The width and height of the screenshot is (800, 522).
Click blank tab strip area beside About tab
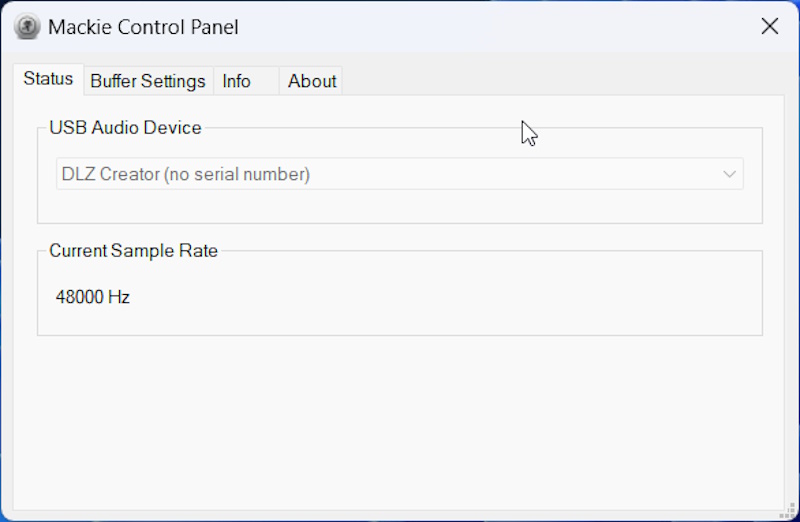(x=561, y=81)
